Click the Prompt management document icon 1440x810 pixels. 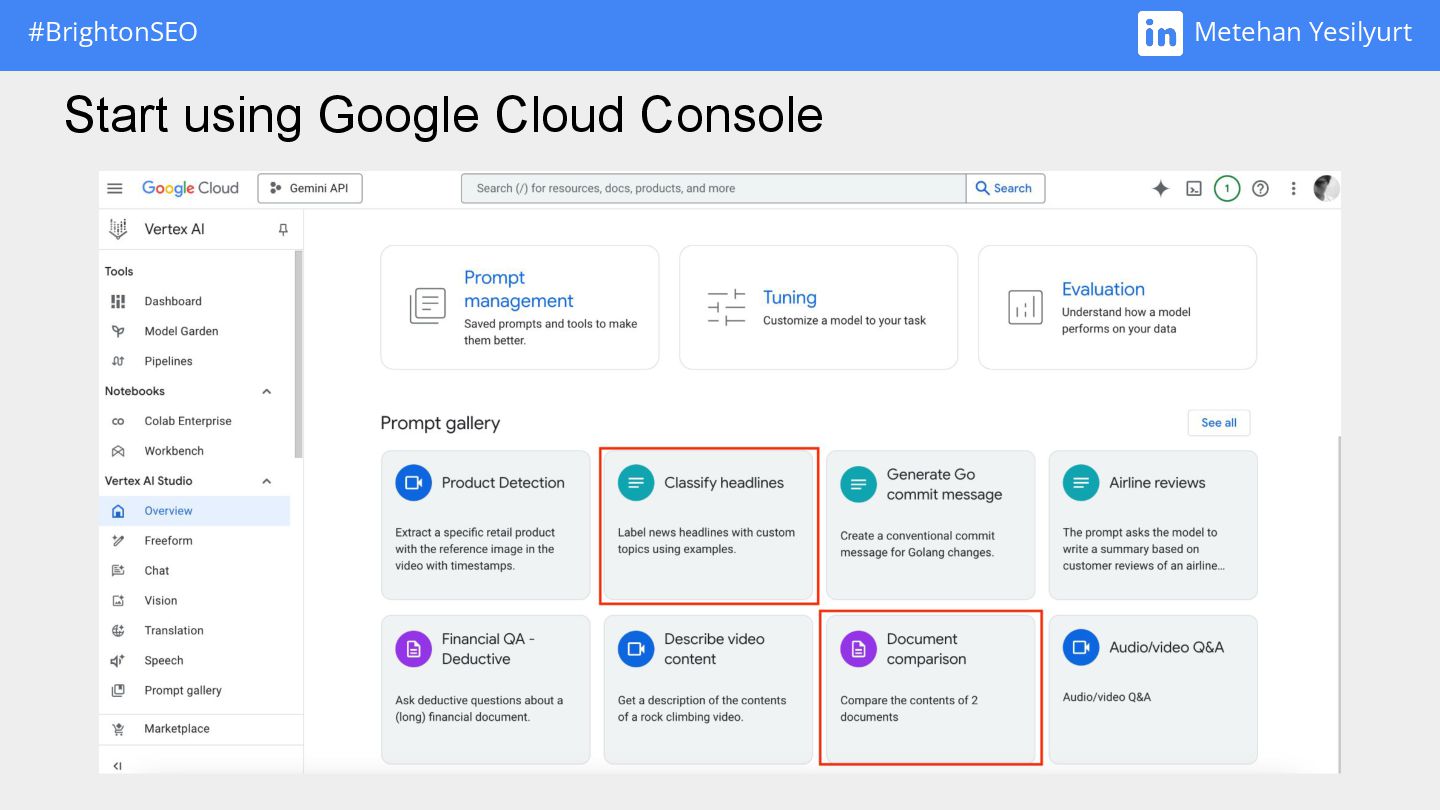[428, 306]
